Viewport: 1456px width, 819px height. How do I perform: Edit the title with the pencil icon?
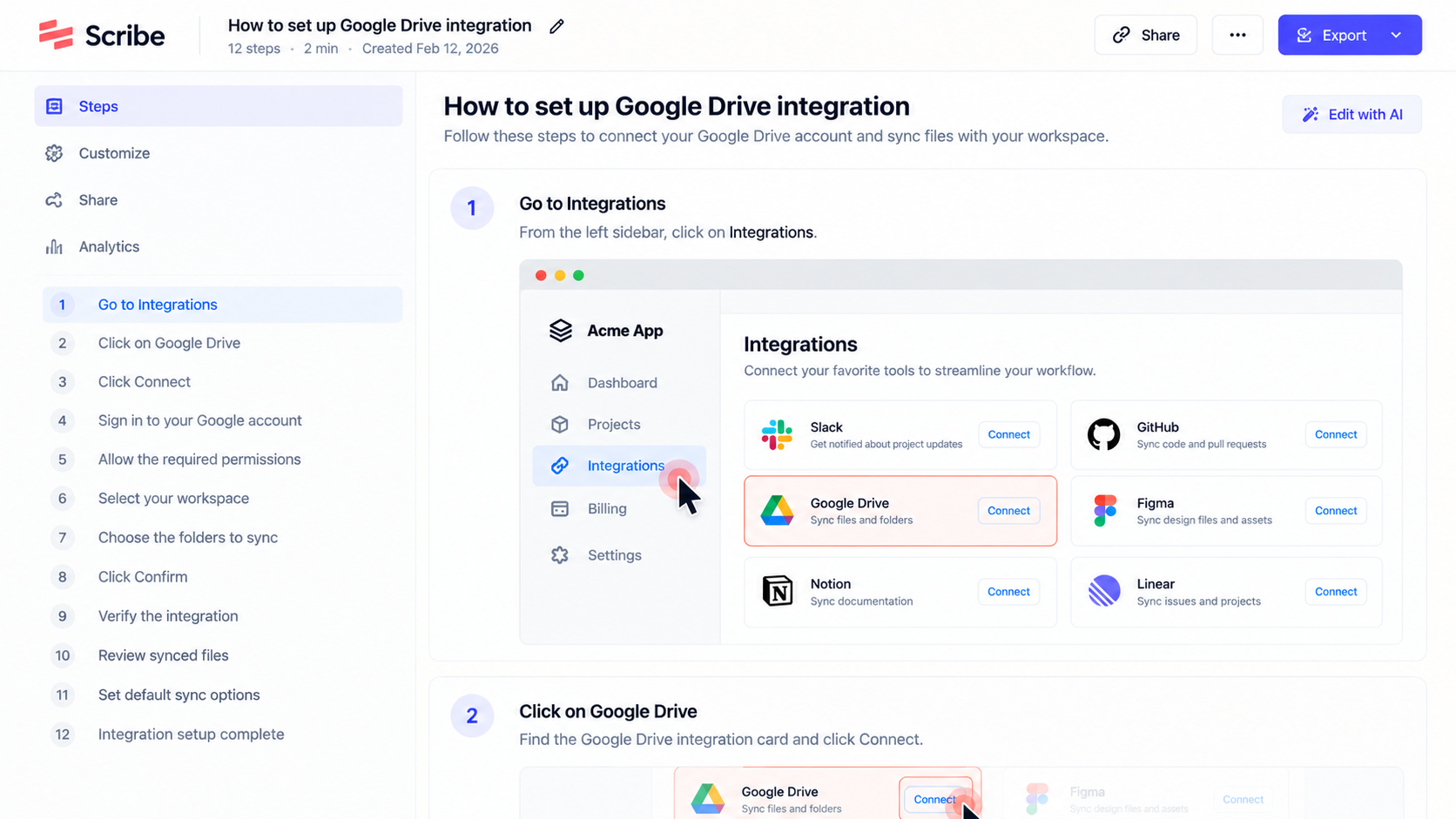point(556,26)
